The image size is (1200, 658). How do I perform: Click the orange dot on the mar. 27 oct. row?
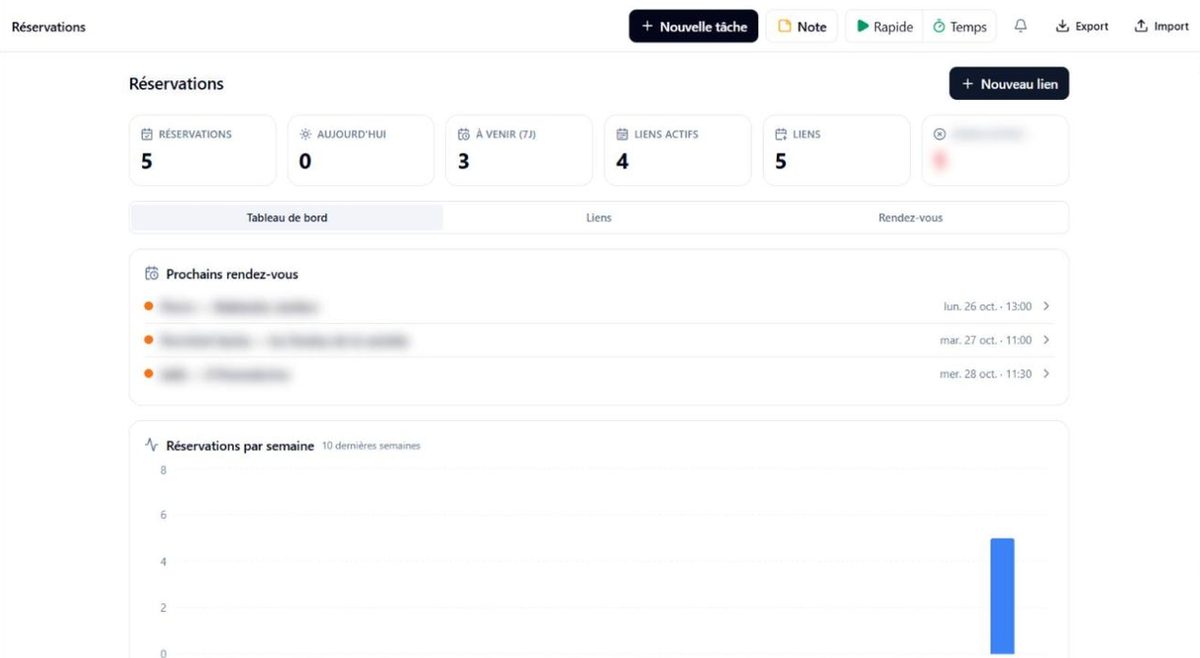[148, 340]
